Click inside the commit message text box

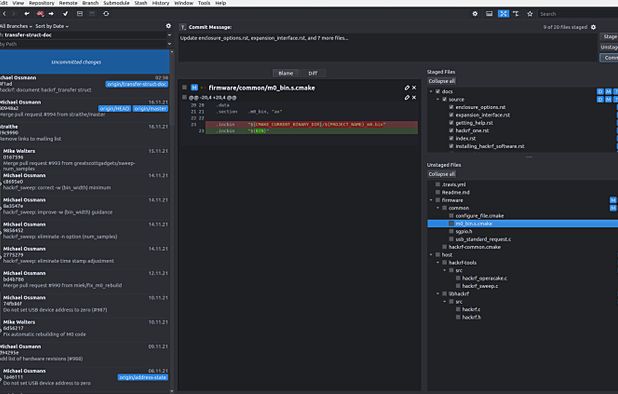pyautogui.click(x=387, y=47)
